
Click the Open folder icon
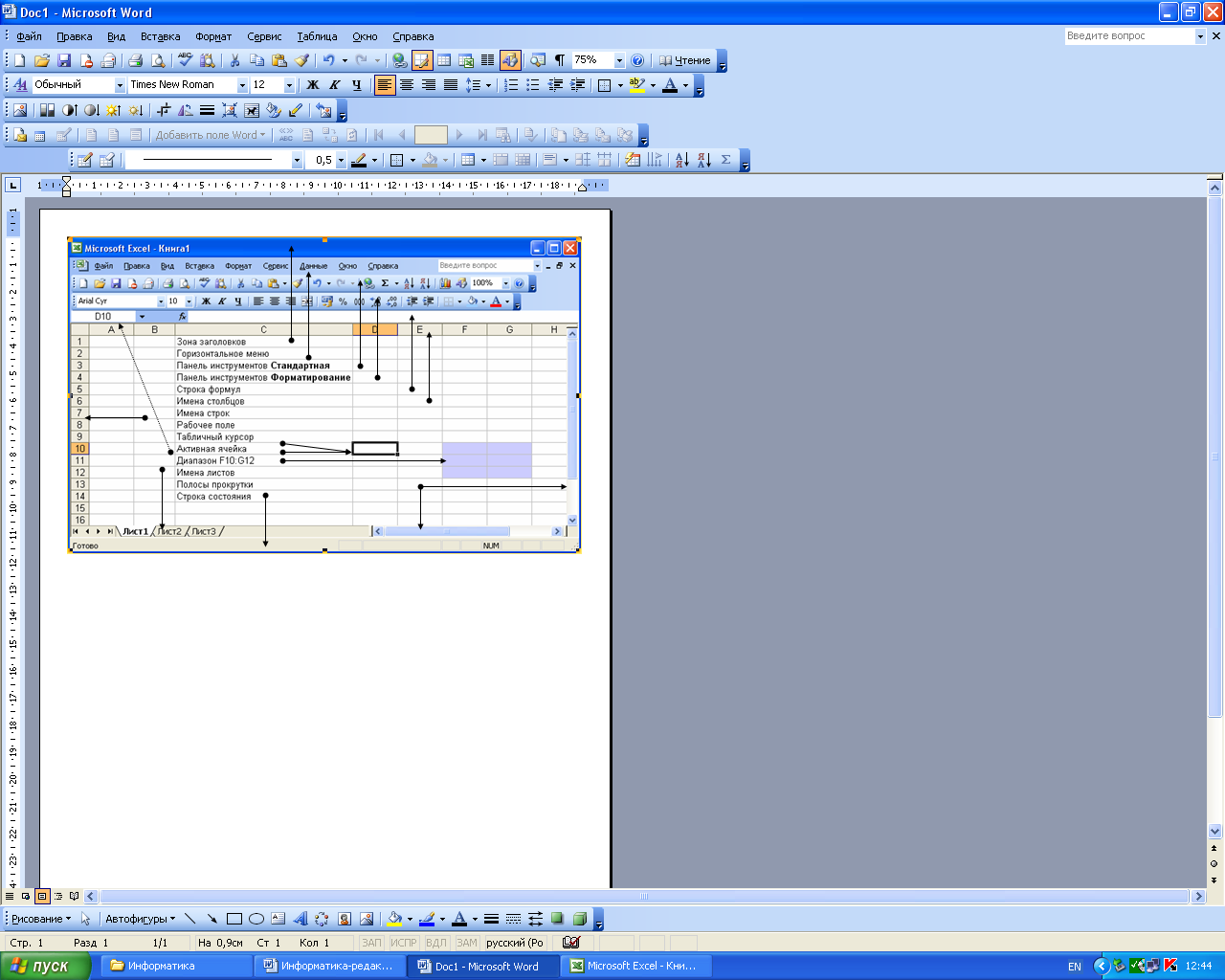coord(42,60)
